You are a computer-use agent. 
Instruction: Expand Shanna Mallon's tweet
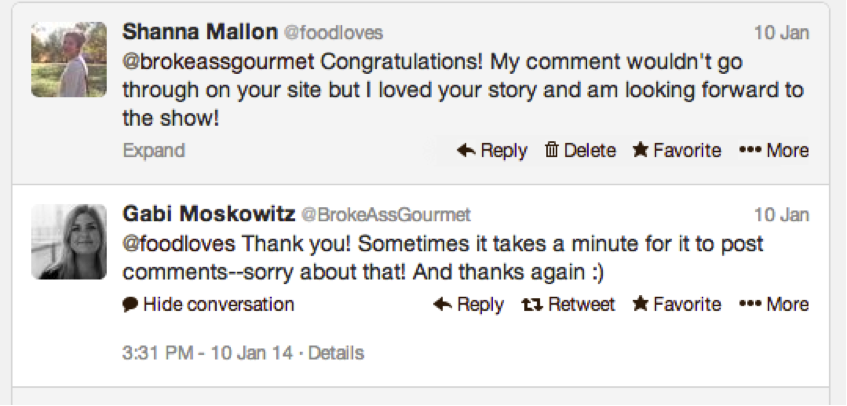154,150
